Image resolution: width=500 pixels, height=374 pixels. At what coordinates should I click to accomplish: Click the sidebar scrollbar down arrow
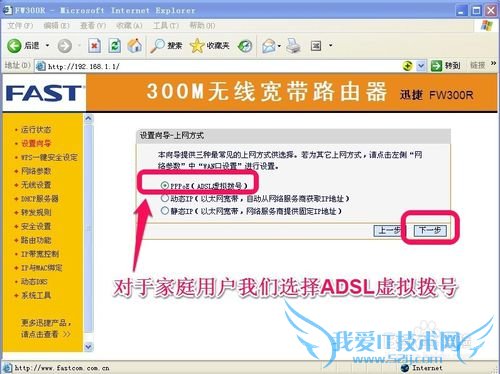88,347
